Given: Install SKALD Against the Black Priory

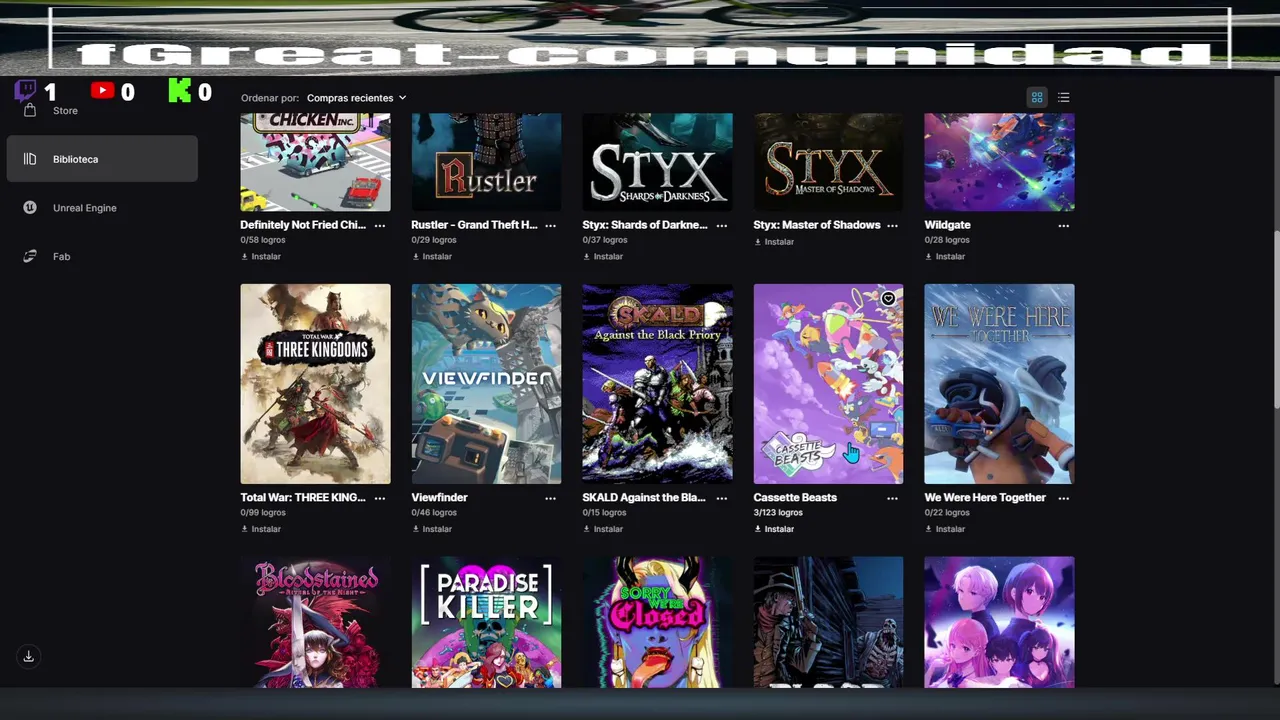Looking at the screenshot, I should coord(603,529).
